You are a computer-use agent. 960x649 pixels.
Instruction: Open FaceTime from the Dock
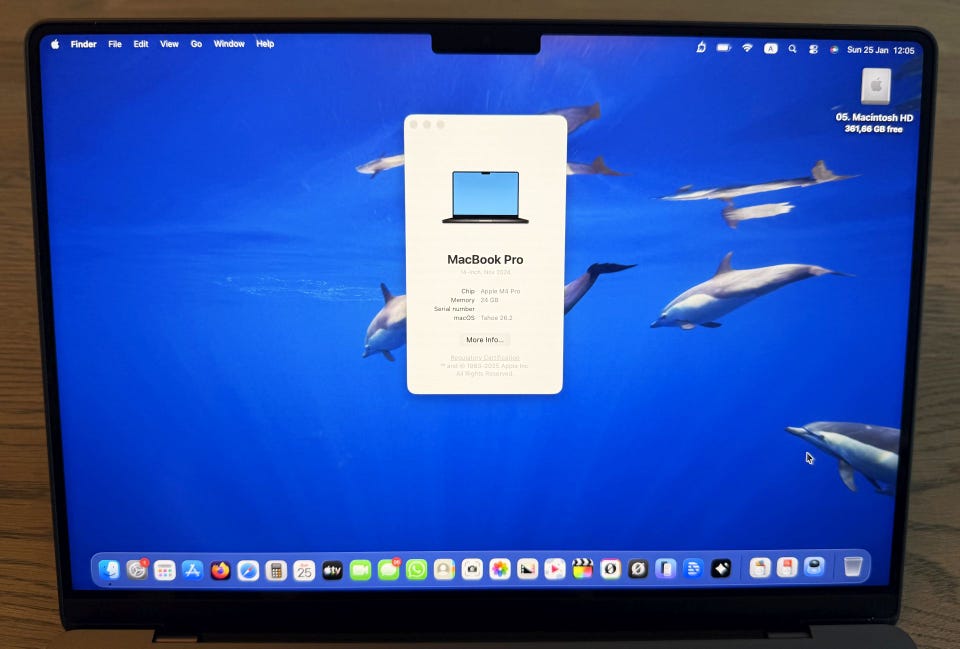click(361, 570)
